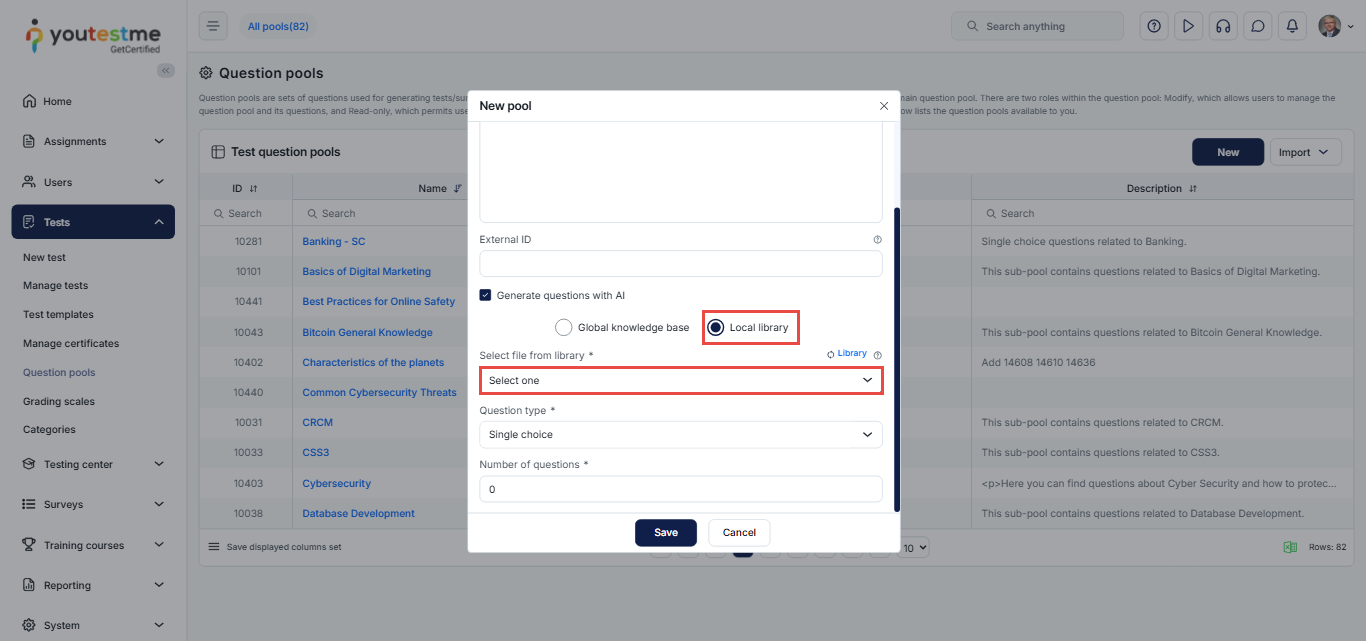The image size is (1366, 641).
Task: Open the chat bubble icon in header
Action: (1258, 26)
